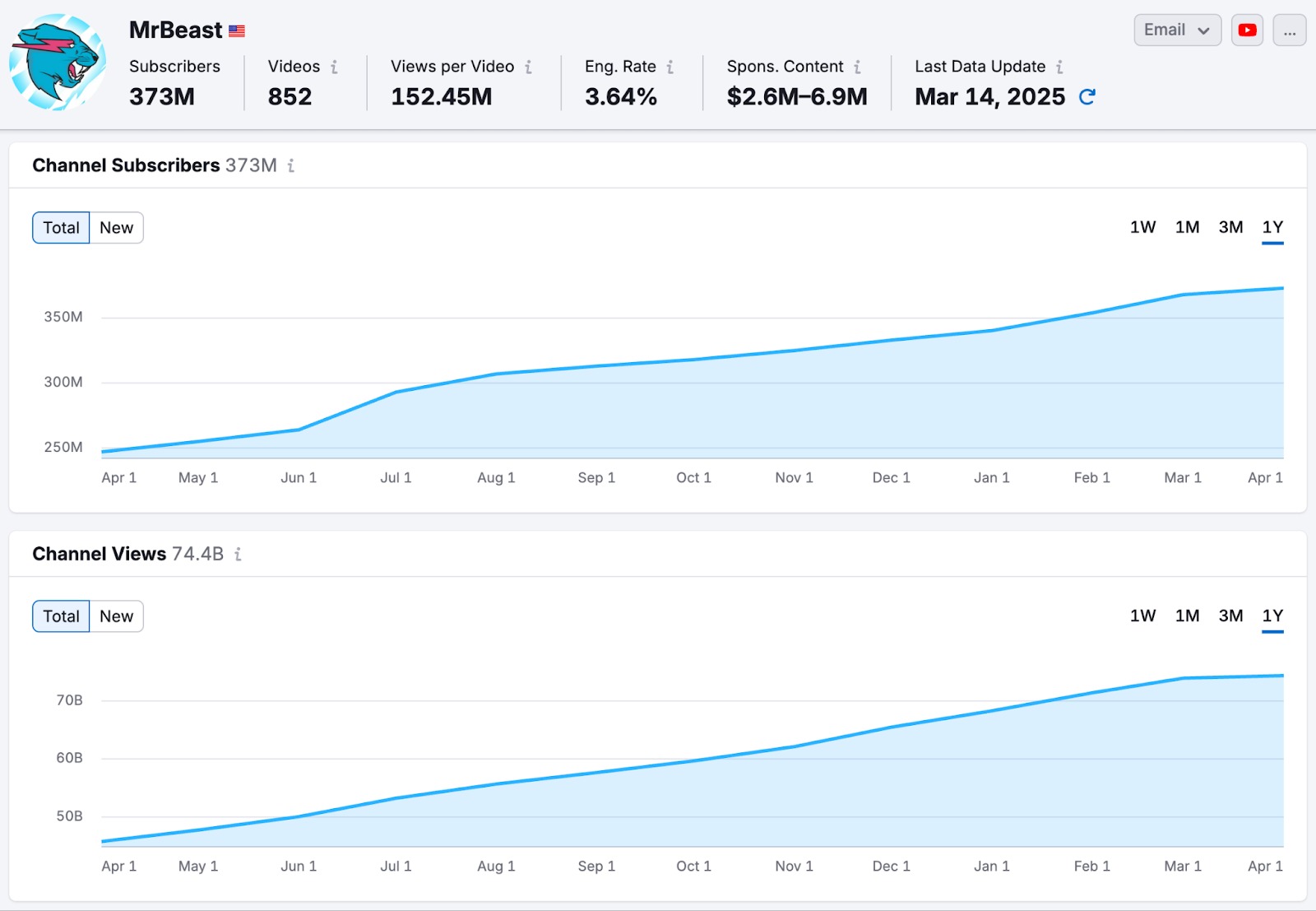Open the Channel Views info icon
Screen dimensions: 1316x911
click(238, 554)
